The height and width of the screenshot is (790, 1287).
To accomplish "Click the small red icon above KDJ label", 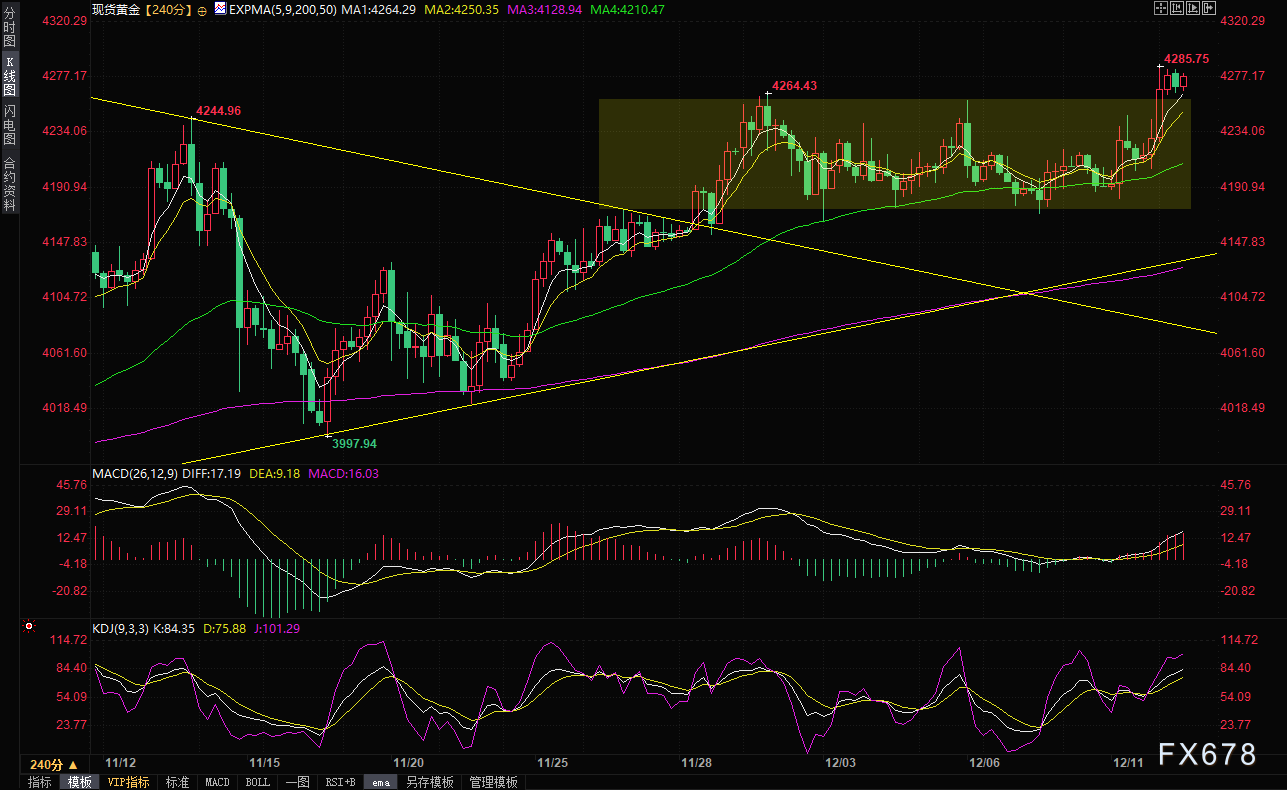I will [x=28, y=627].
